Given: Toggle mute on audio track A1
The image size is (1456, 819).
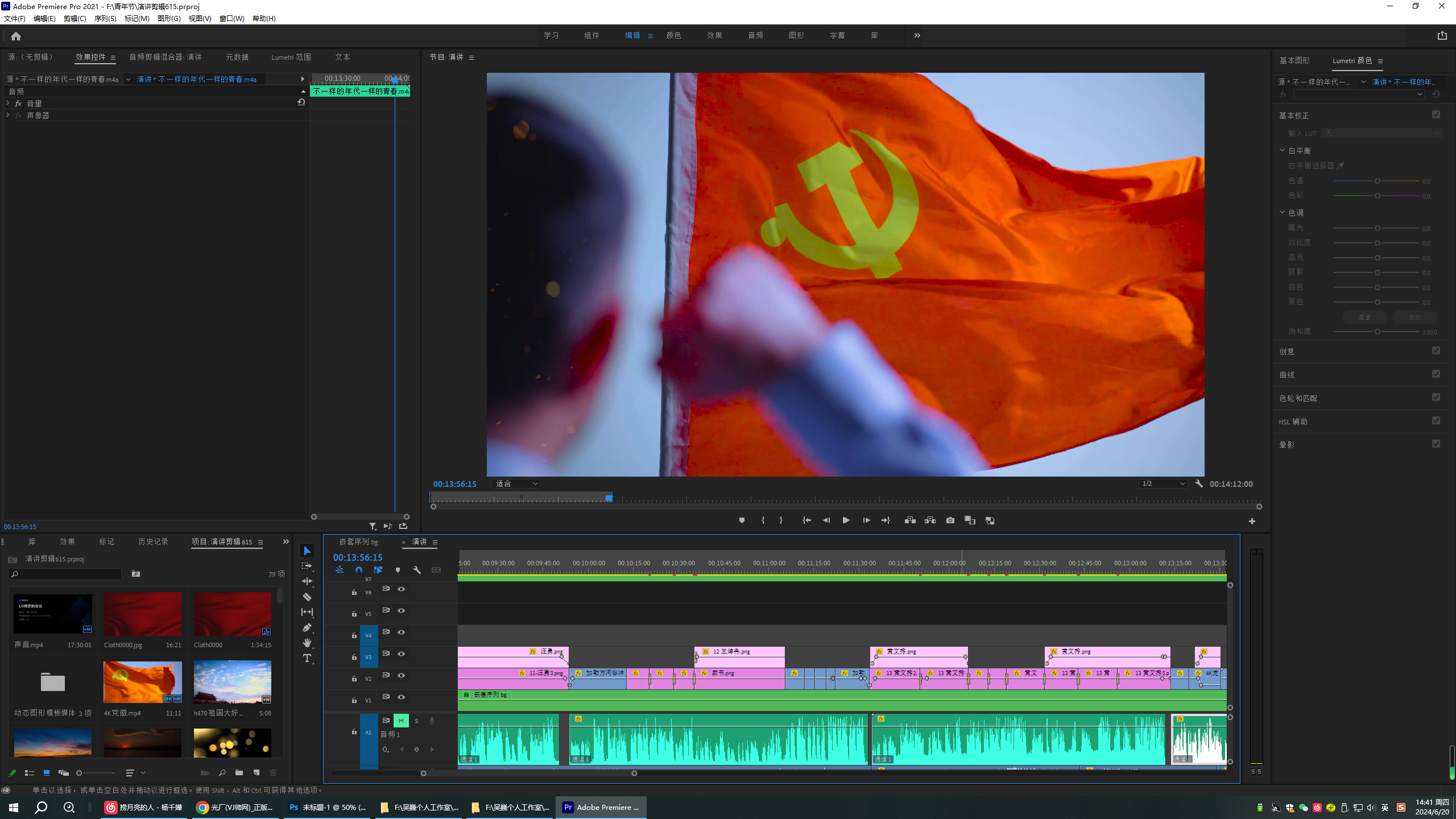Looking at the screenshot, I should pyautogui.click(x=401, y=721).
